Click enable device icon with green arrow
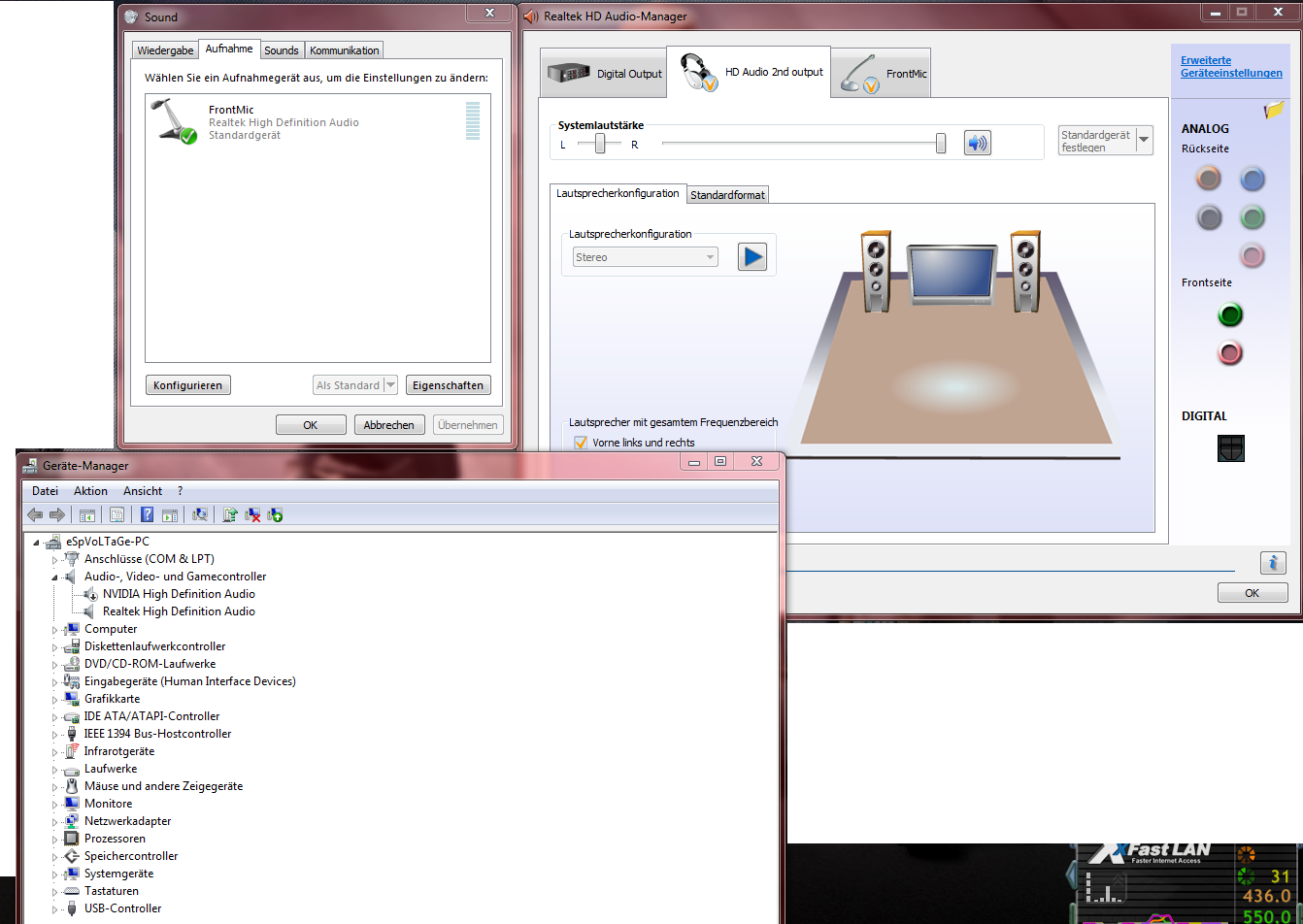 [x=275, y=514]
